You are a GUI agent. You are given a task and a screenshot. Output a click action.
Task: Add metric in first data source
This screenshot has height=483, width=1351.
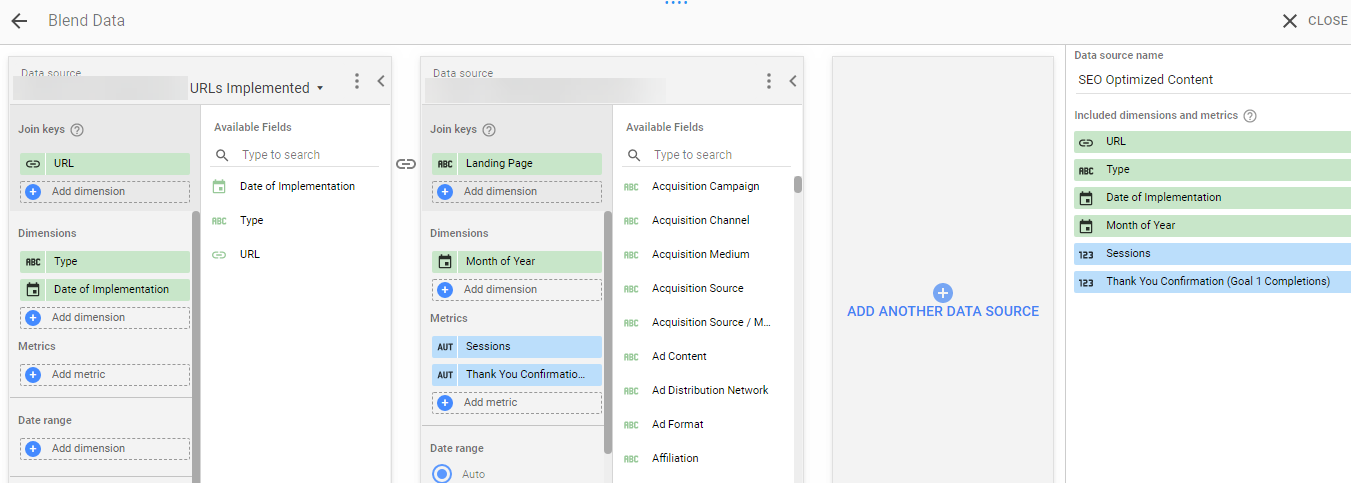tap(105, 375)
